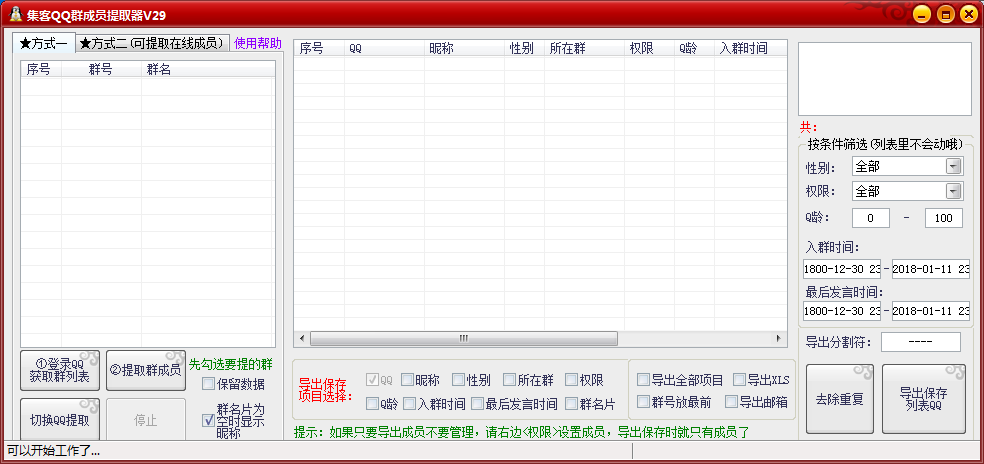Click the 入群时间 column header
This screenshot has width=984, height=464.
click(750, 48)
